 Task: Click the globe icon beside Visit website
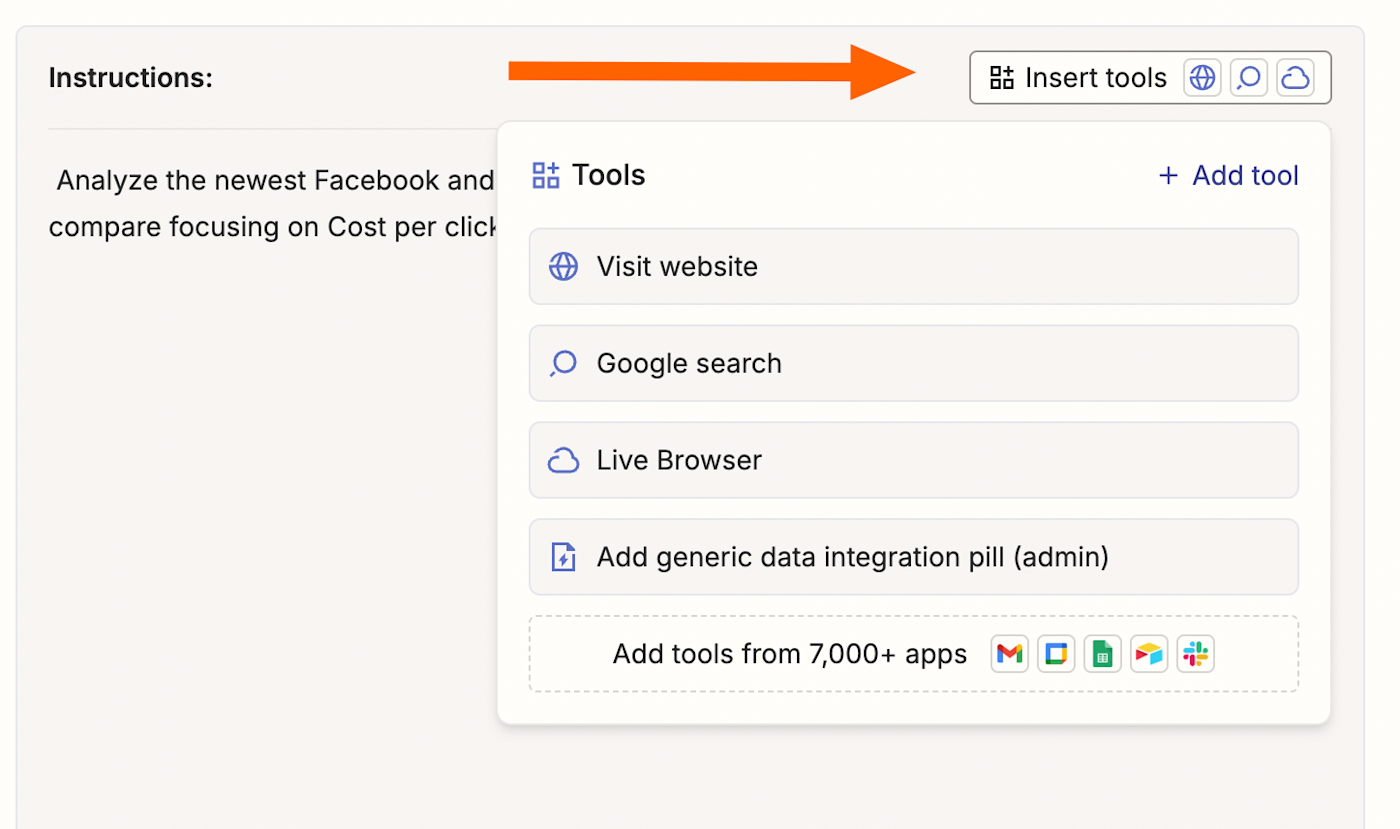564,267
